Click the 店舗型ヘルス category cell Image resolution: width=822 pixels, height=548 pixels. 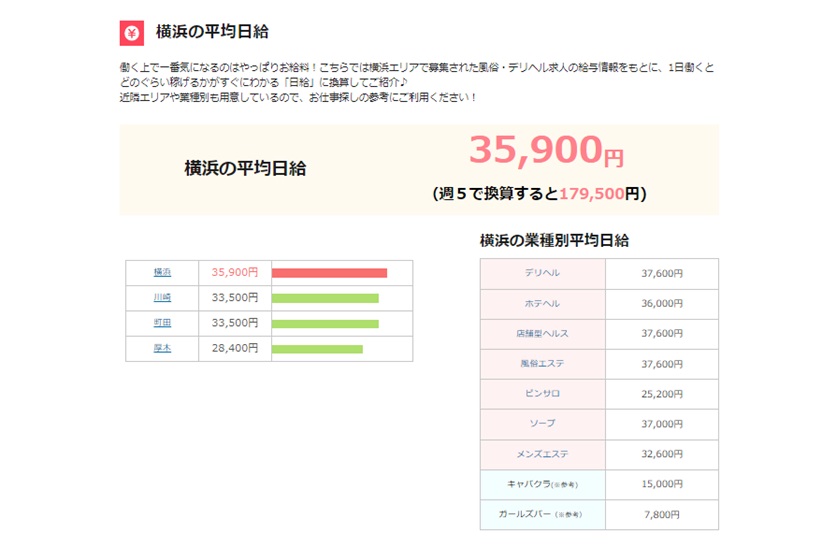pos(542,333)
